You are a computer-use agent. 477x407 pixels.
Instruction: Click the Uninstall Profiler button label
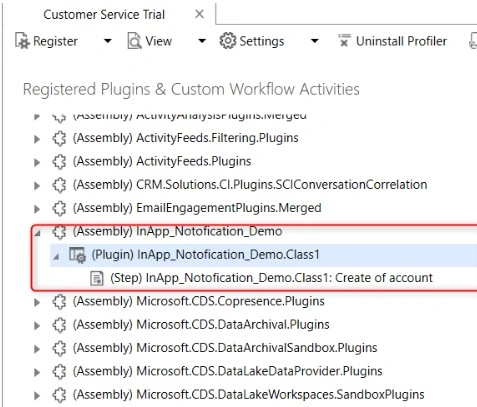[x=401, y=41]
